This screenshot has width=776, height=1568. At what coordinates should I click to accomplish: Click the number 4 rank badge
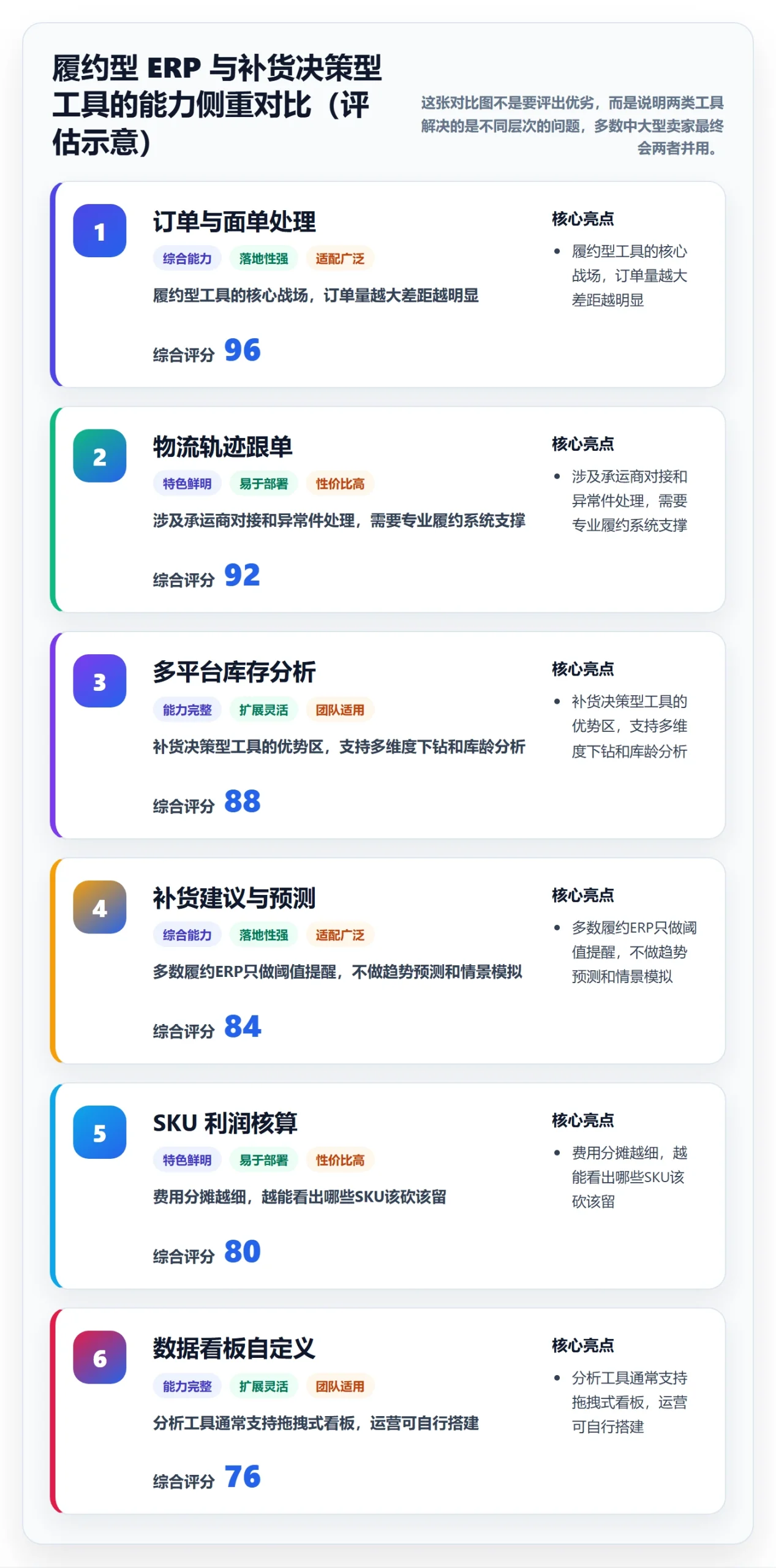[100, 907]
